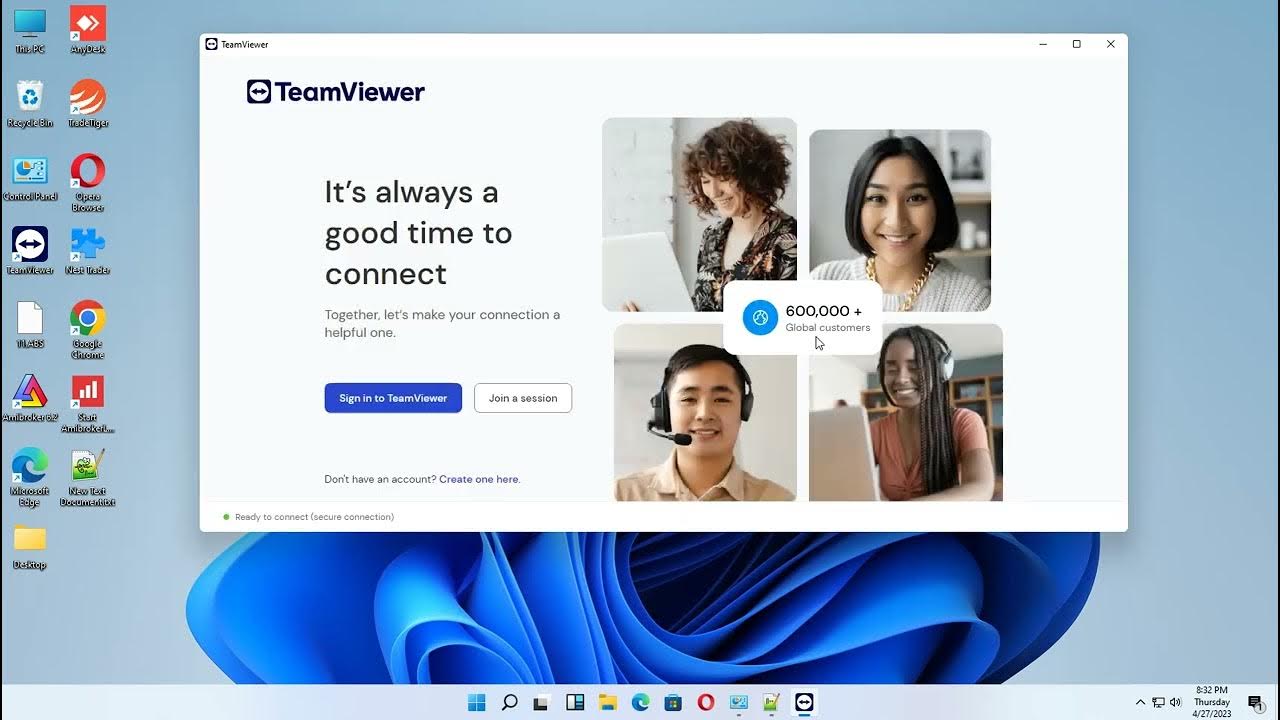1280x720 pixels.
Task: Select the Control Panel desktop icon
Action: 30,178
